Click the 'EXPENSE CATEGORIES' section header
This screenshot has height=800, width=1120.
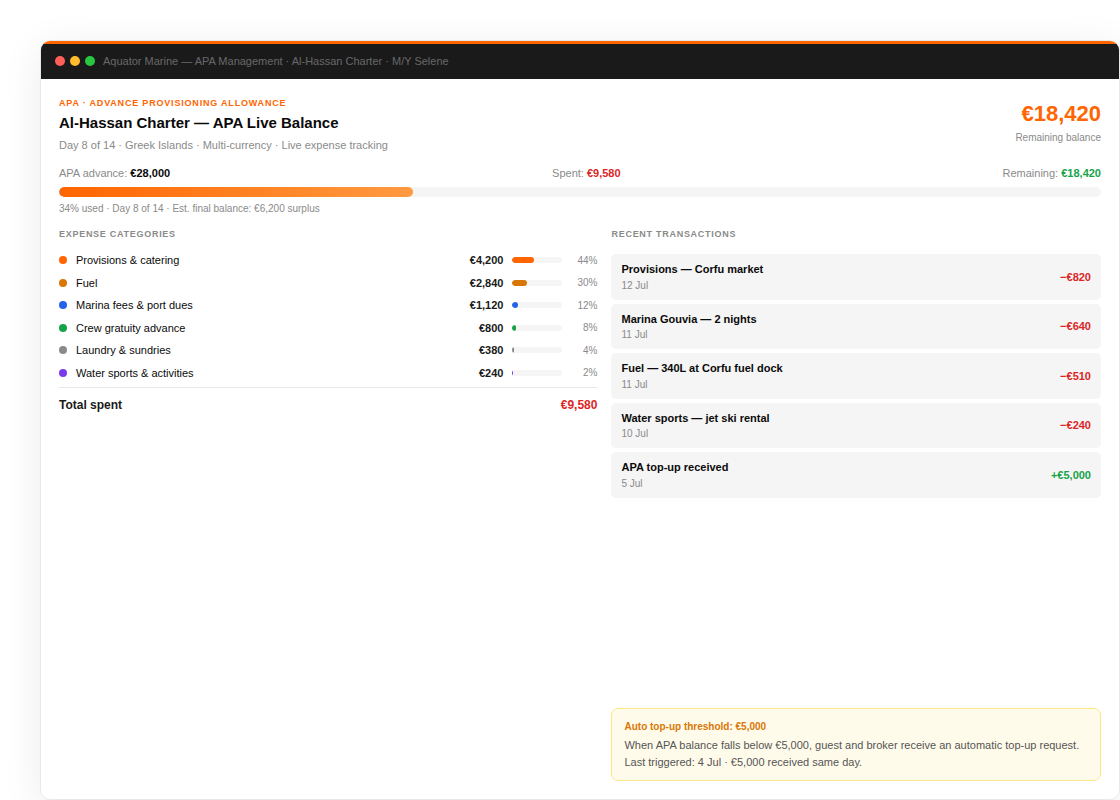pyautogui.click(x=116, y=234)
